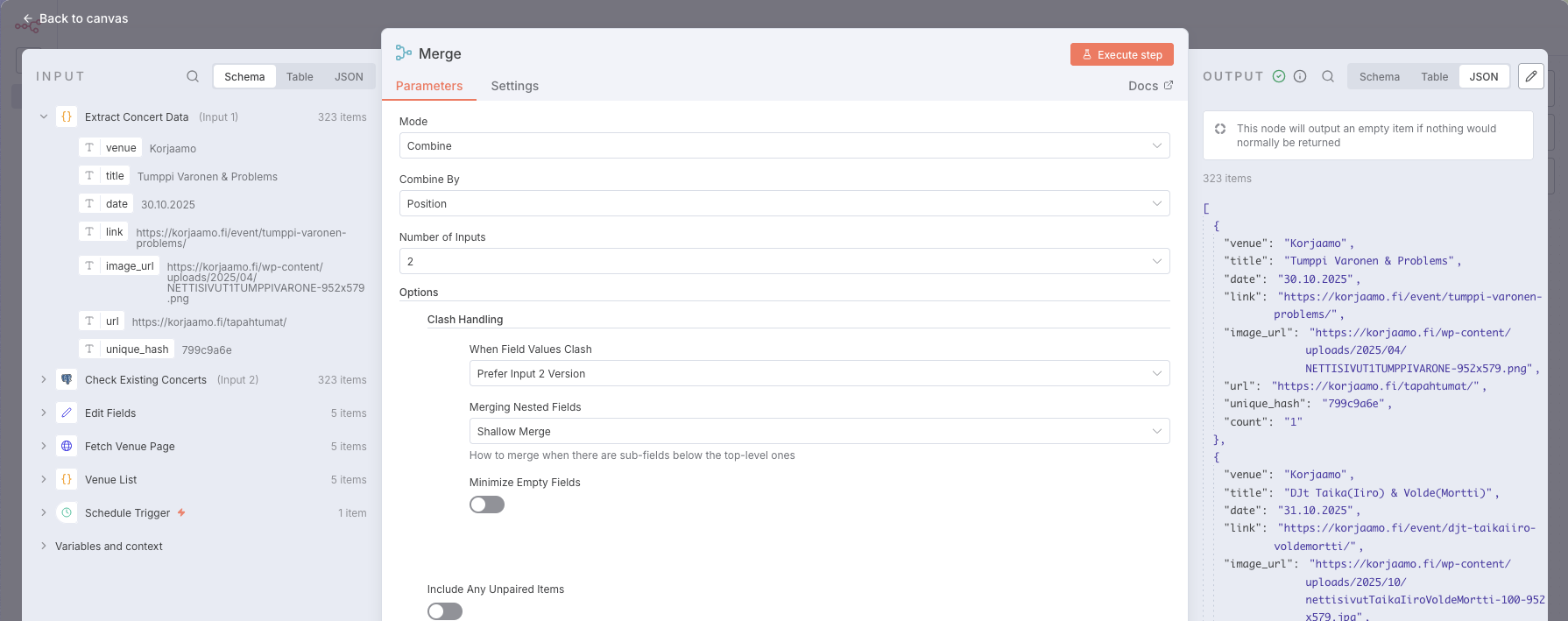Search the OUTPUT panel data
The width and height of the screenshot is (1568, 621).
1328,76
